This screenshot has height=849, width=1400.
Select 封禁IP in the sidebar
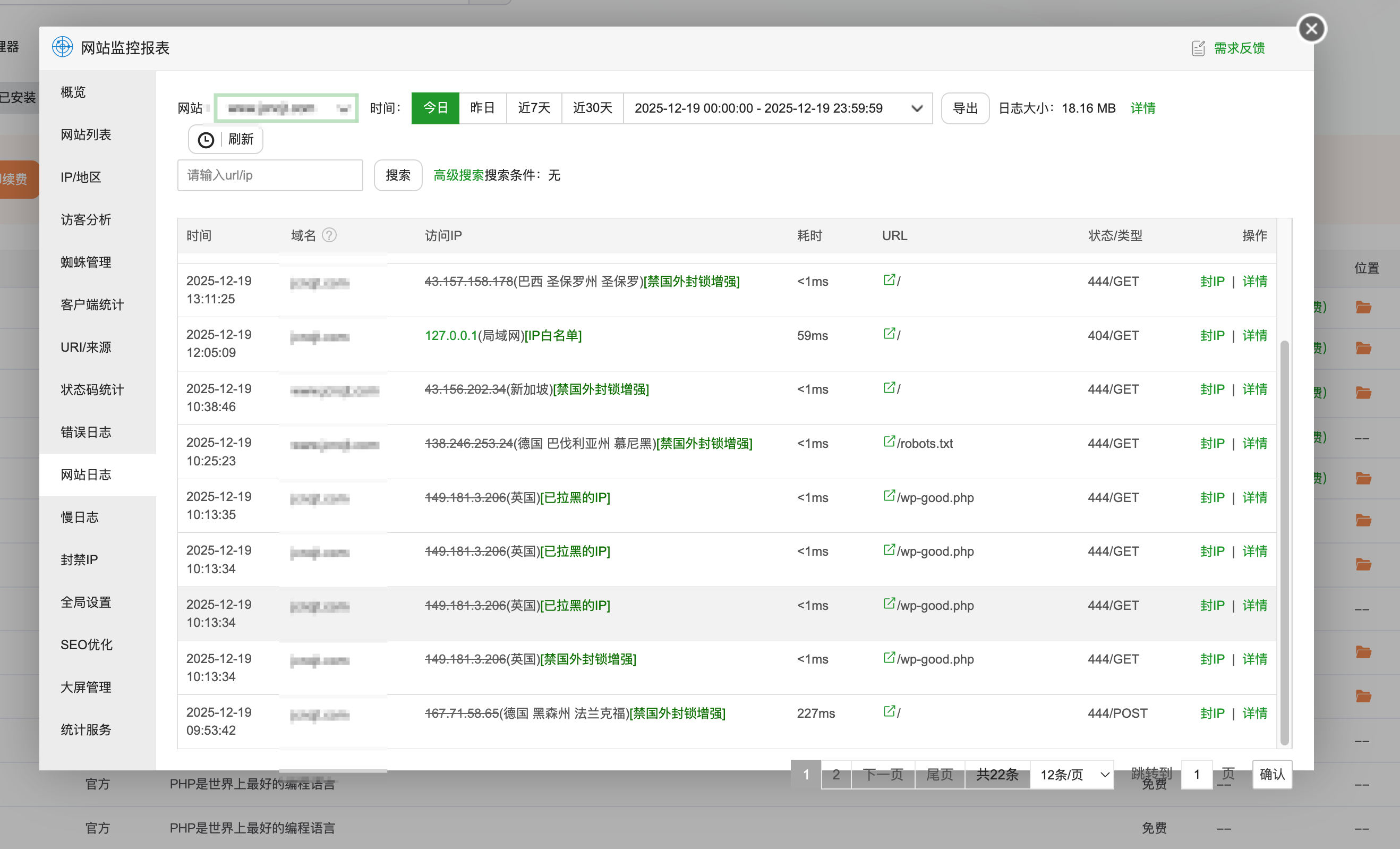[79, 559]
